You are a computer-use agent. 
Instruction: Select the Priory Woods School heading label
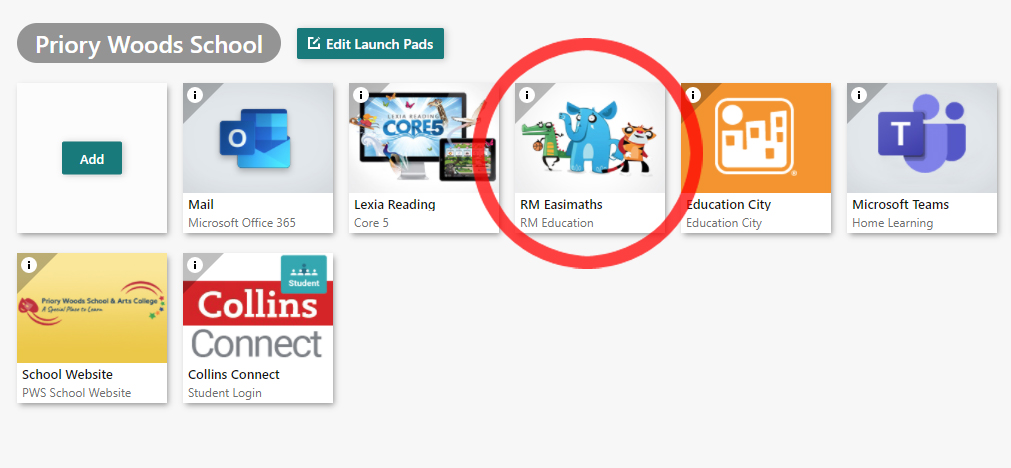click(149, 44)
